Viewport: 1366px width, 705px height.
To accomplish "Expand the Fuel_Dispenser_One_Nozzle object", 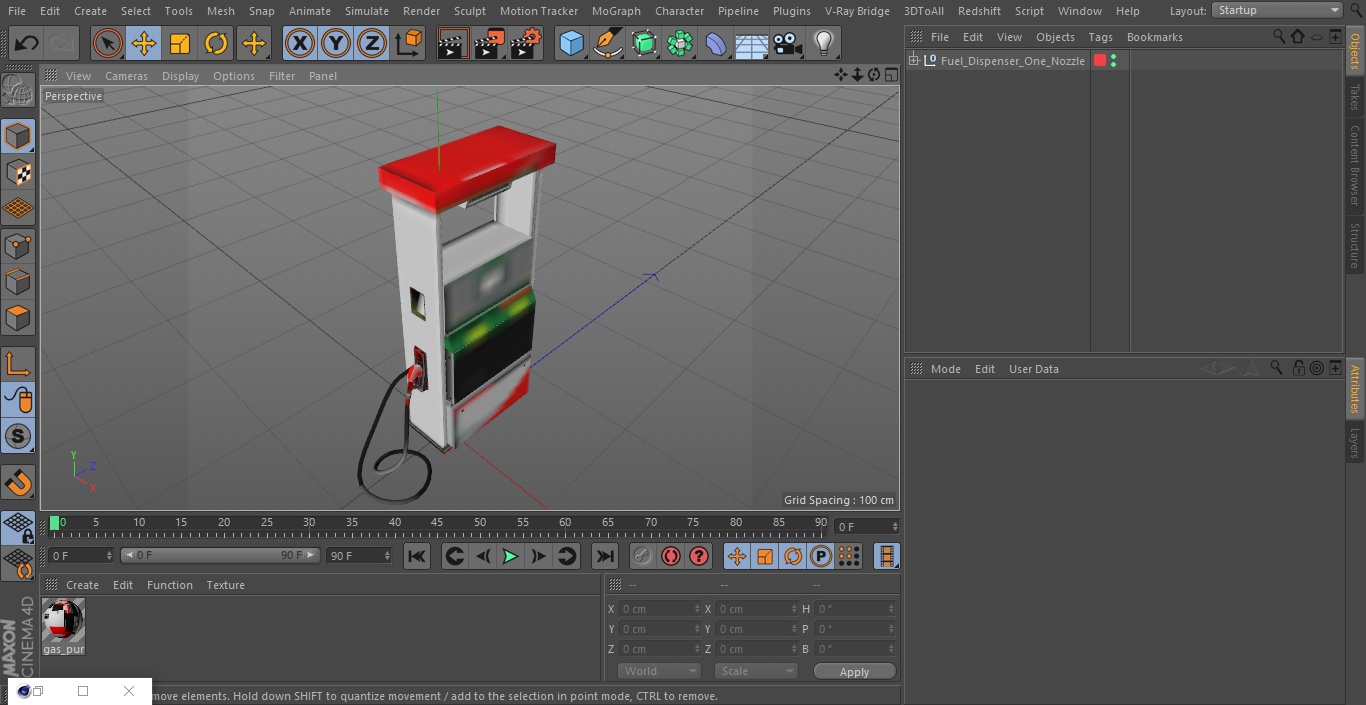I will click(914, 61).
